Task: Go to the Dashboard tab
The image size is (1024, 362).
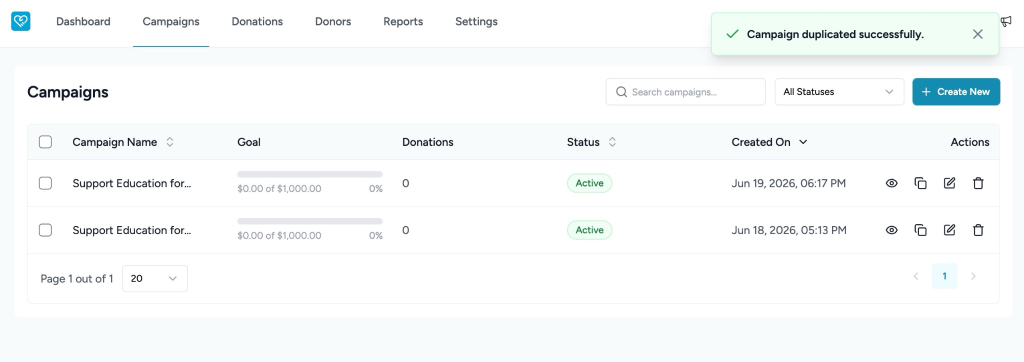Action: tap(83, 22)
